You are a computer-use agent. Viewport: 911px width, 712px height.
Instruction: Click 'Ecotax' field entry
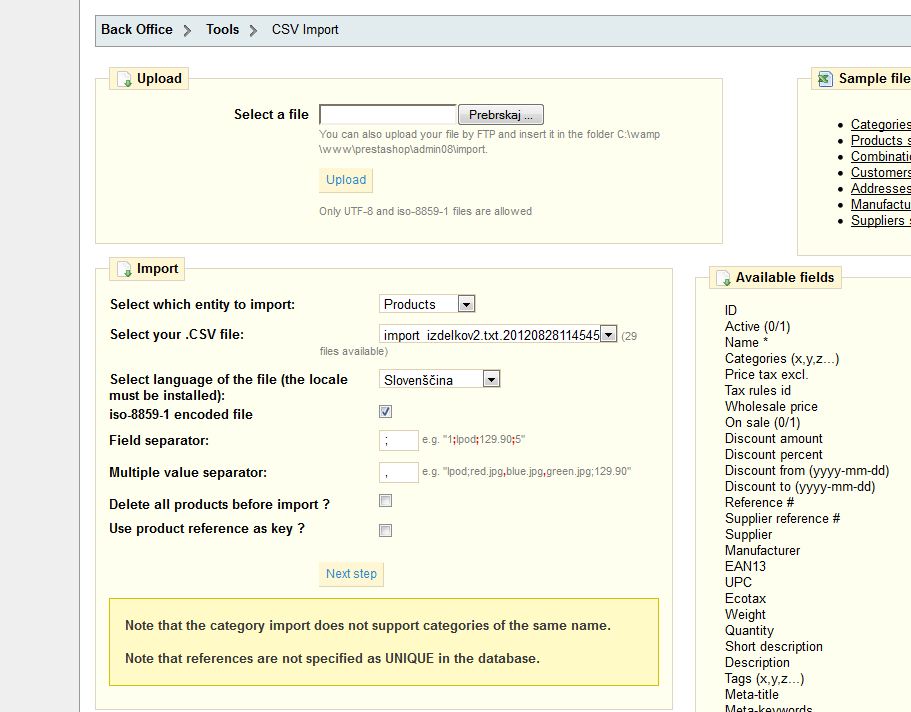click(x=745, y=598)
